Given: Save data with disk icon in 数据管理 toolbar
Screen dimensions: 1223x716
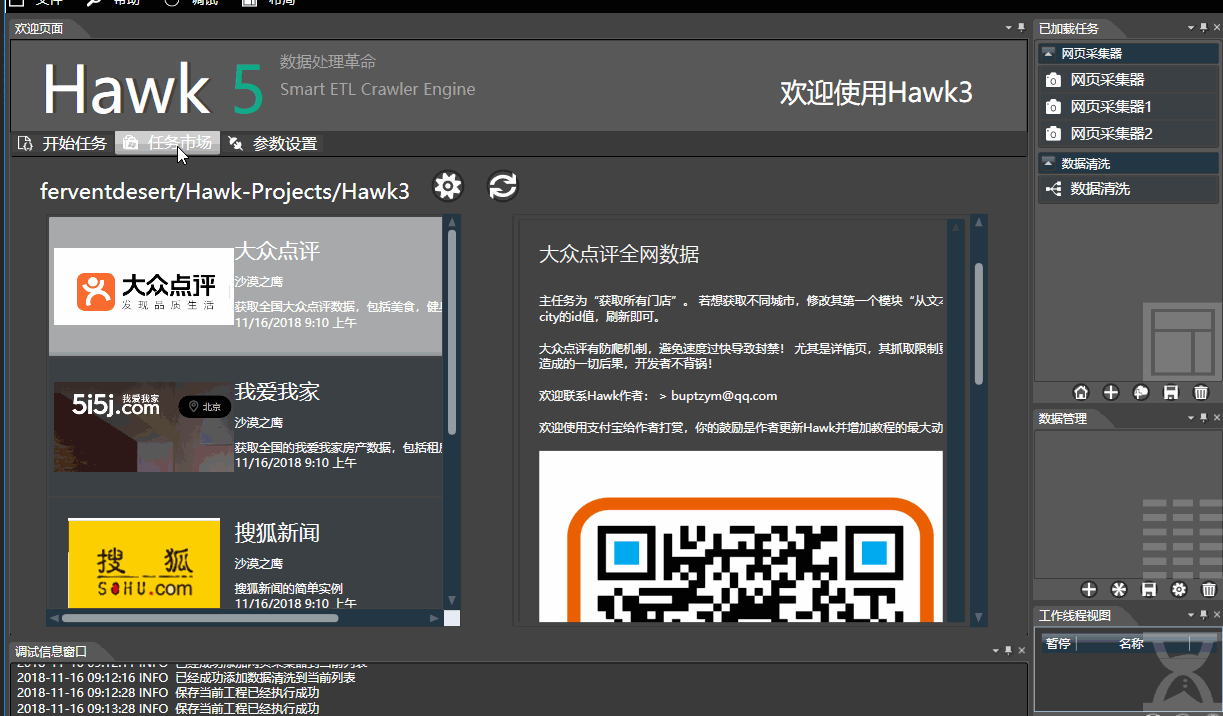Looking at the screenshot, I should pyautogui.click(x=1149, y=590).
